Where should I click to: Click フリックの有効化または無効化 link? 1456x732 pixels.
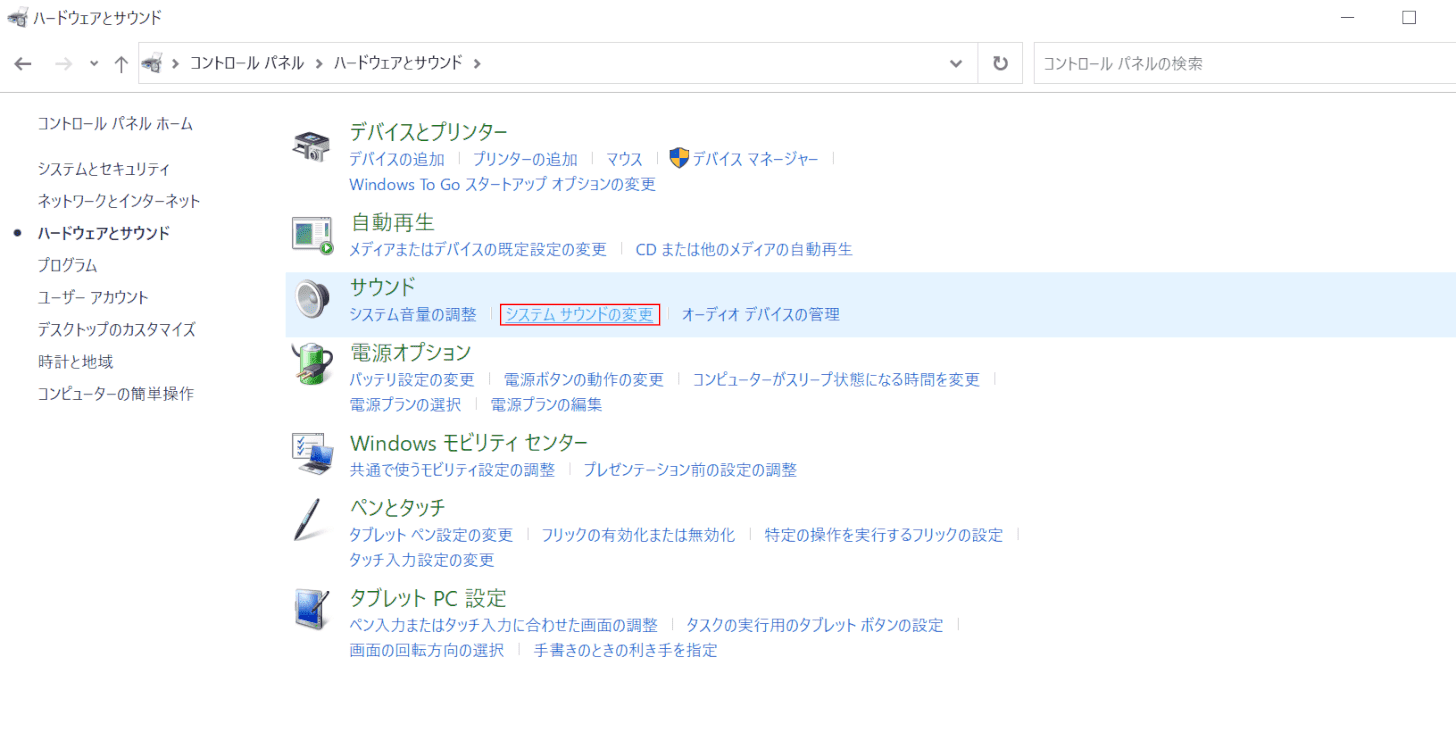pos(638,534)
